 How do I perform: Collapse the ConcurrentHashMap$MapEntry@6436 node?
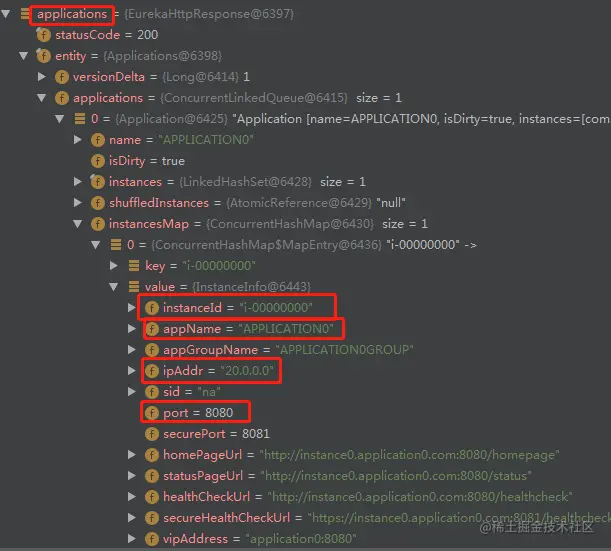pos(96,245)
